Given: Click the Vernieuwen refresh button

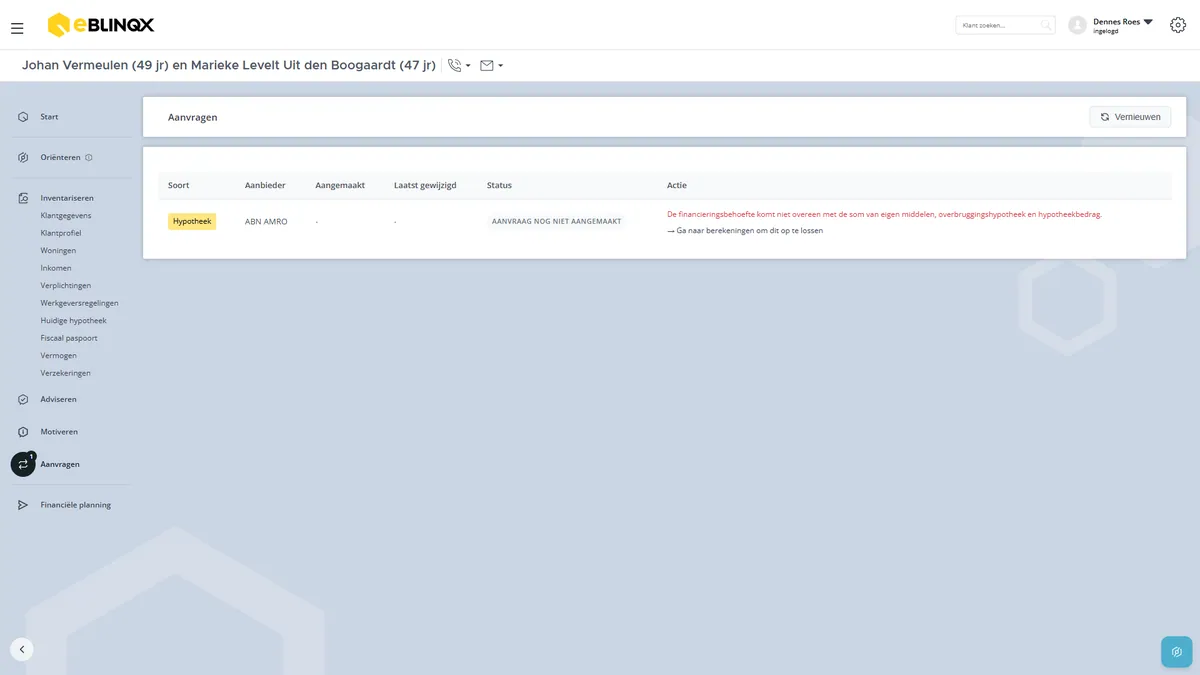Looking at the screenshot, I should click(x=1130, y=117).
